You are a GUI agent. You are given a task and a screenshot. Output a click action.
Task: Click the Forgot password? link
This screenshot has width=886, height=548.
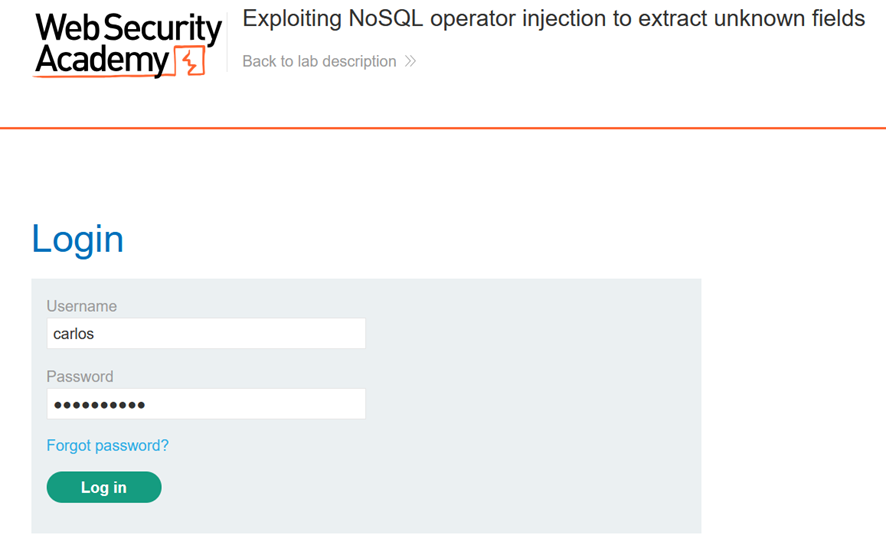click(107, 446)
